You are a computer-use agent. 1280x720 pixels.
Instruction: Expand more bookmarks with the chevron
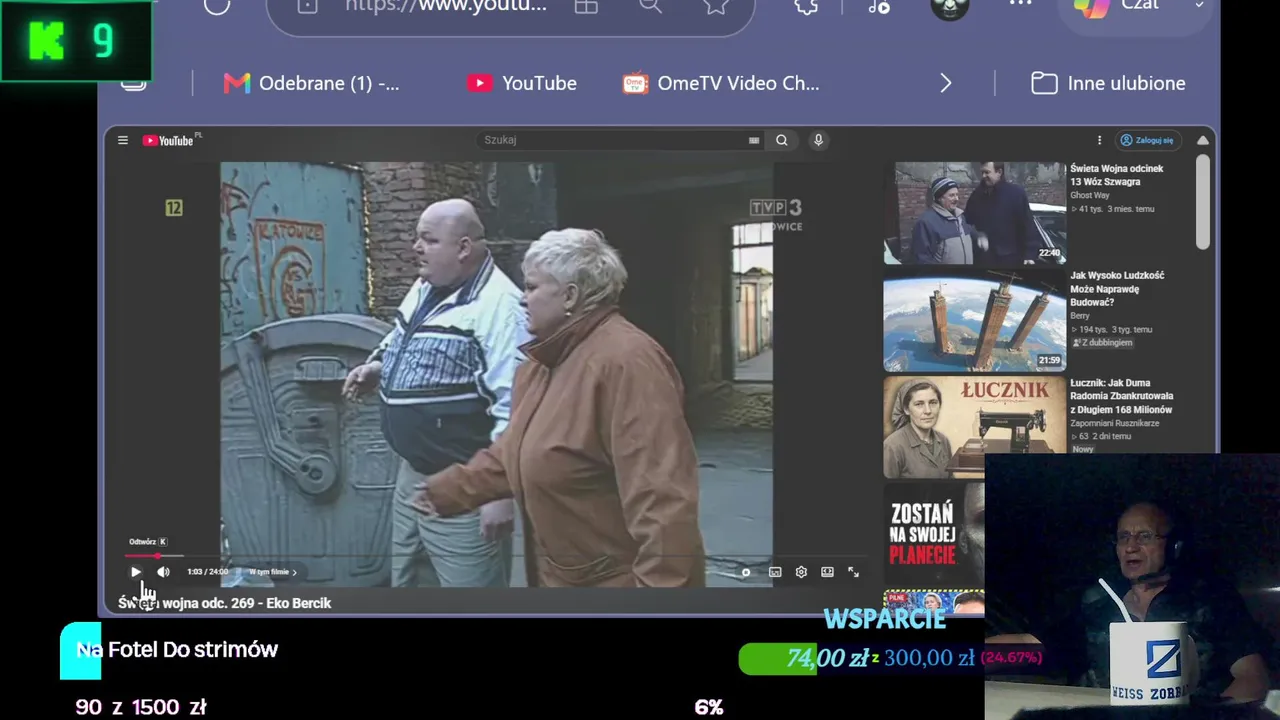[x=946, y=83]
